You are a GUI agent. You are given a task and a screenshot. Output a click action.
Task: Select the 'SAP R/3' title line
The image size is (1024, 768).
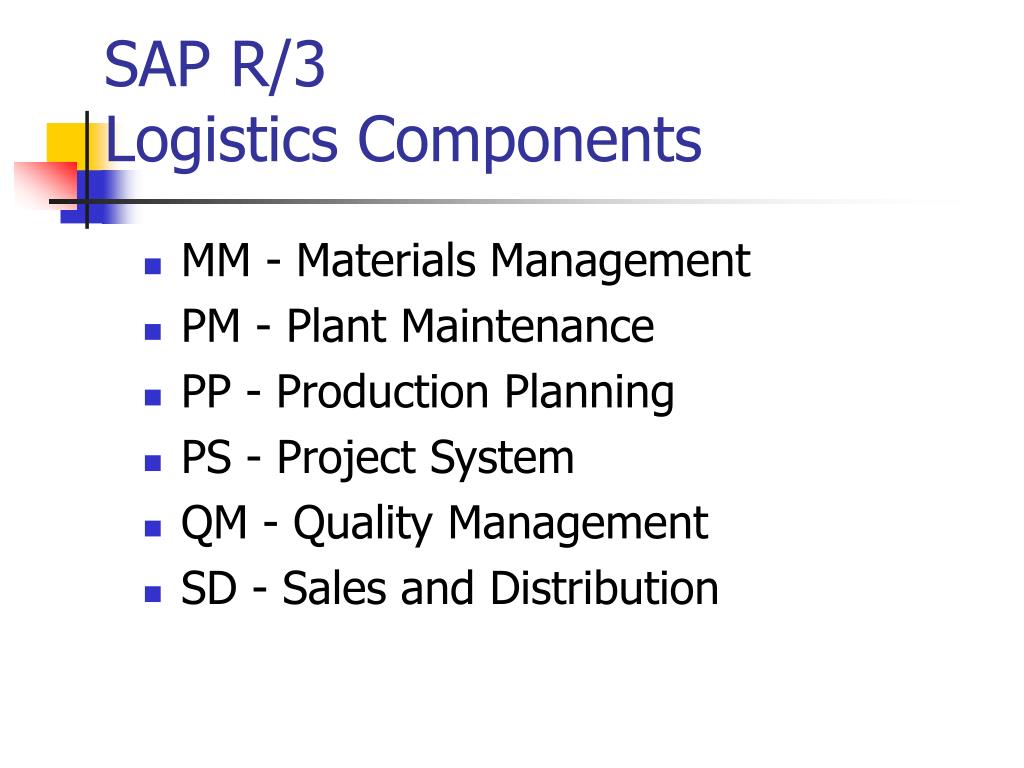tap(214, 64)
